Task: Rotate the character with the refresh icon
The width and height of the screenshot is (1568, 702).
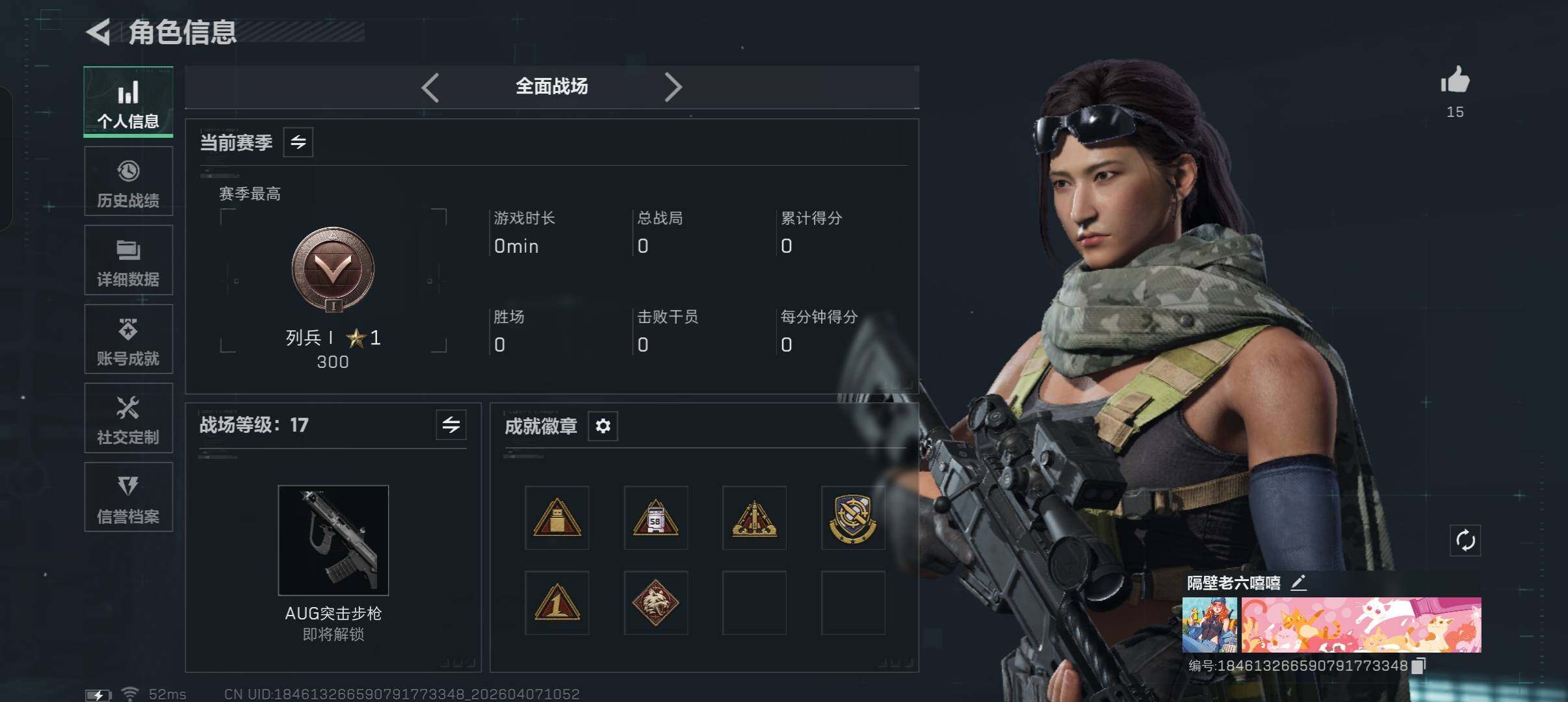Action: coord(1465,540)
